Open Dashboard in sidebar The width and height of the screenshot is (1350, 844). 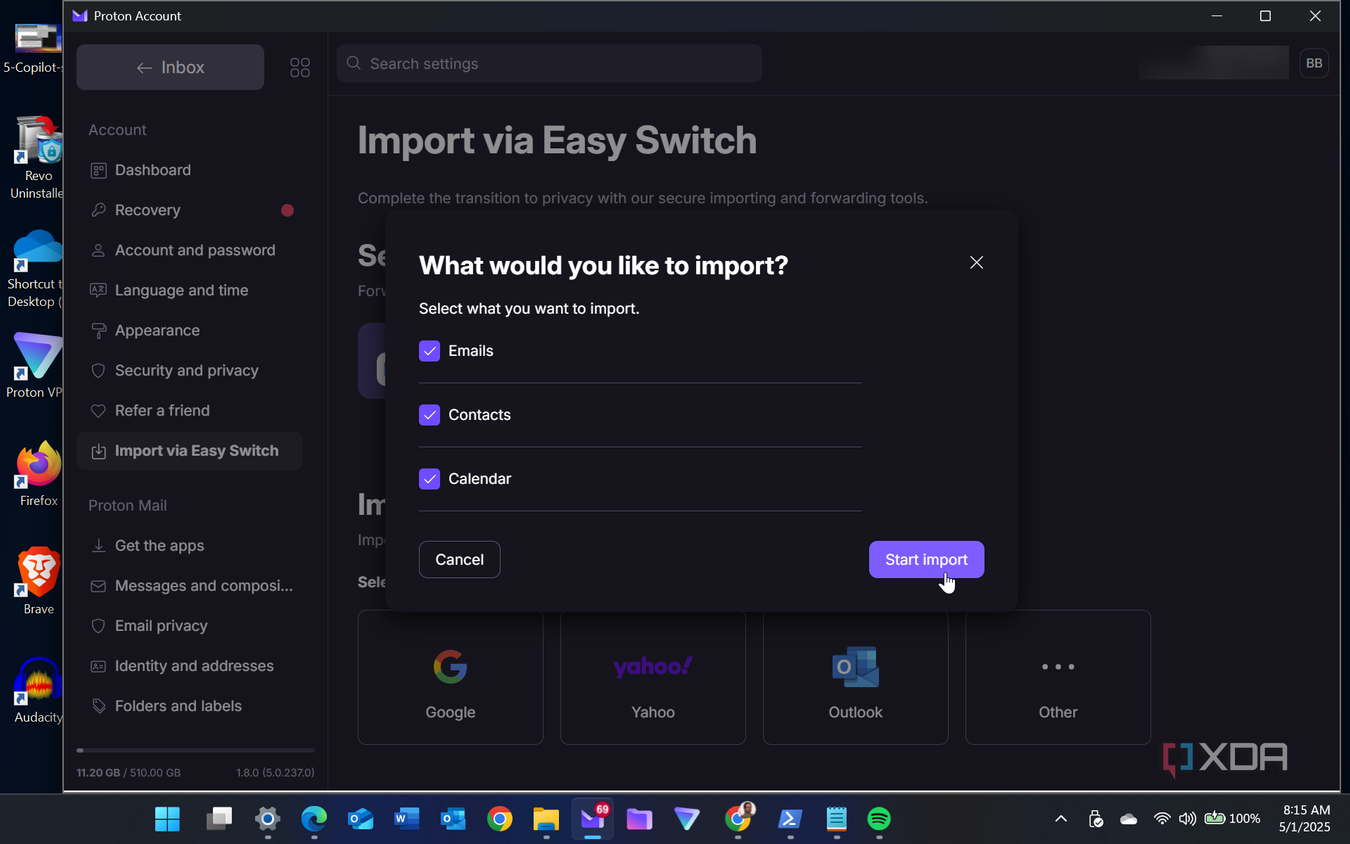(190, 170)
